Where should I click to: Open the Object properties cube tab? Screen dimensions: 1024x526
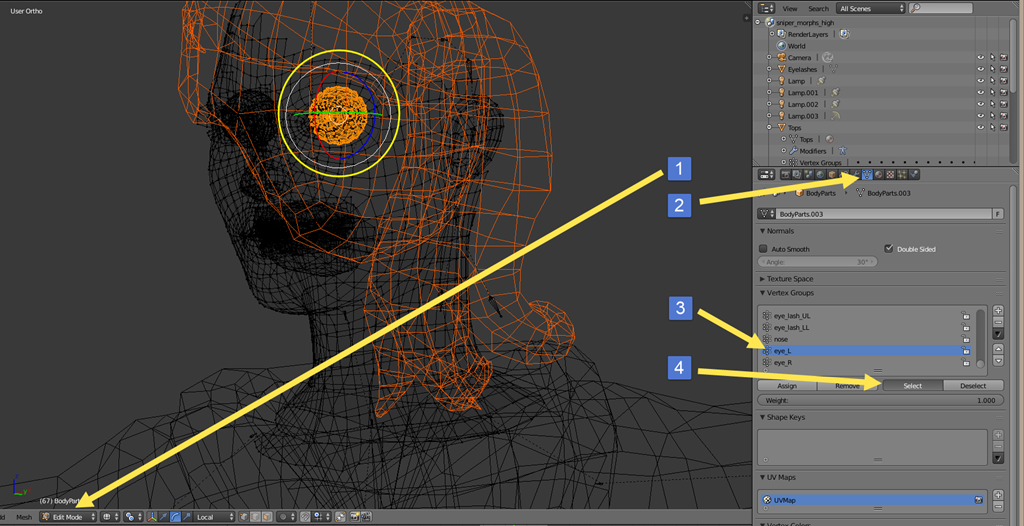832,174
